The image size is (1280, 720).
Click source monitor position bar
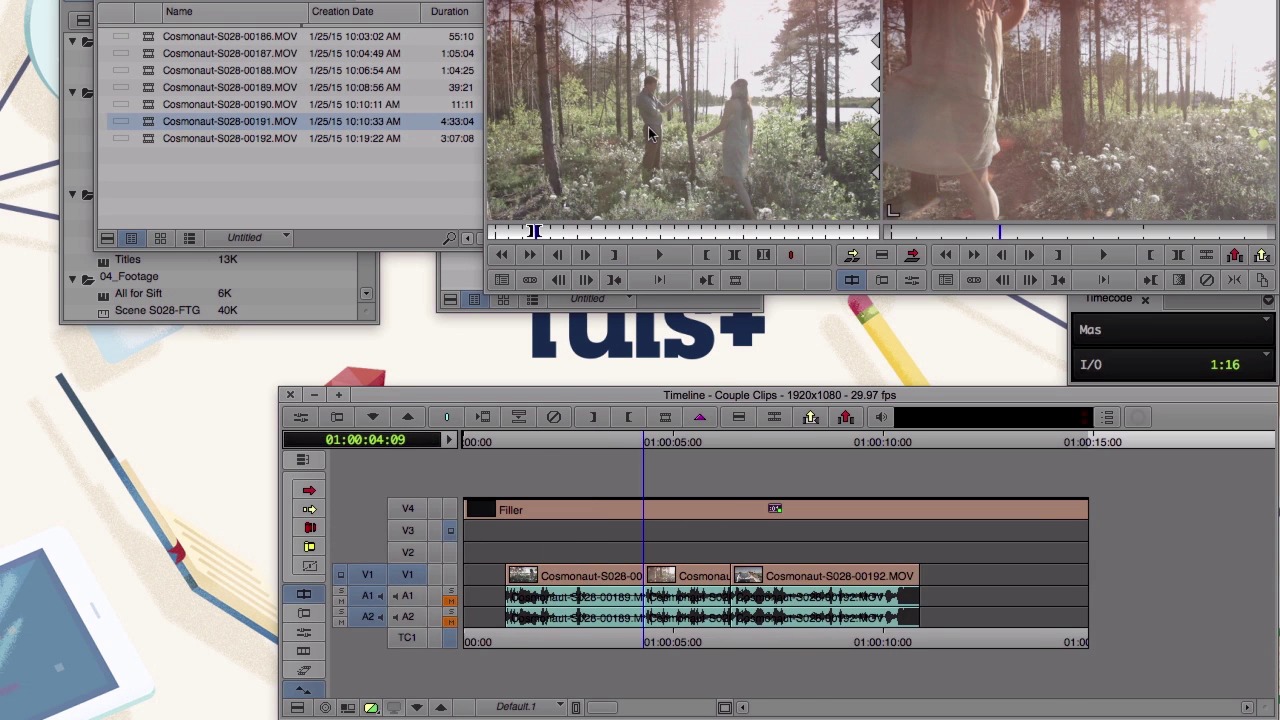pyautogui.click(x=683, y=232)
